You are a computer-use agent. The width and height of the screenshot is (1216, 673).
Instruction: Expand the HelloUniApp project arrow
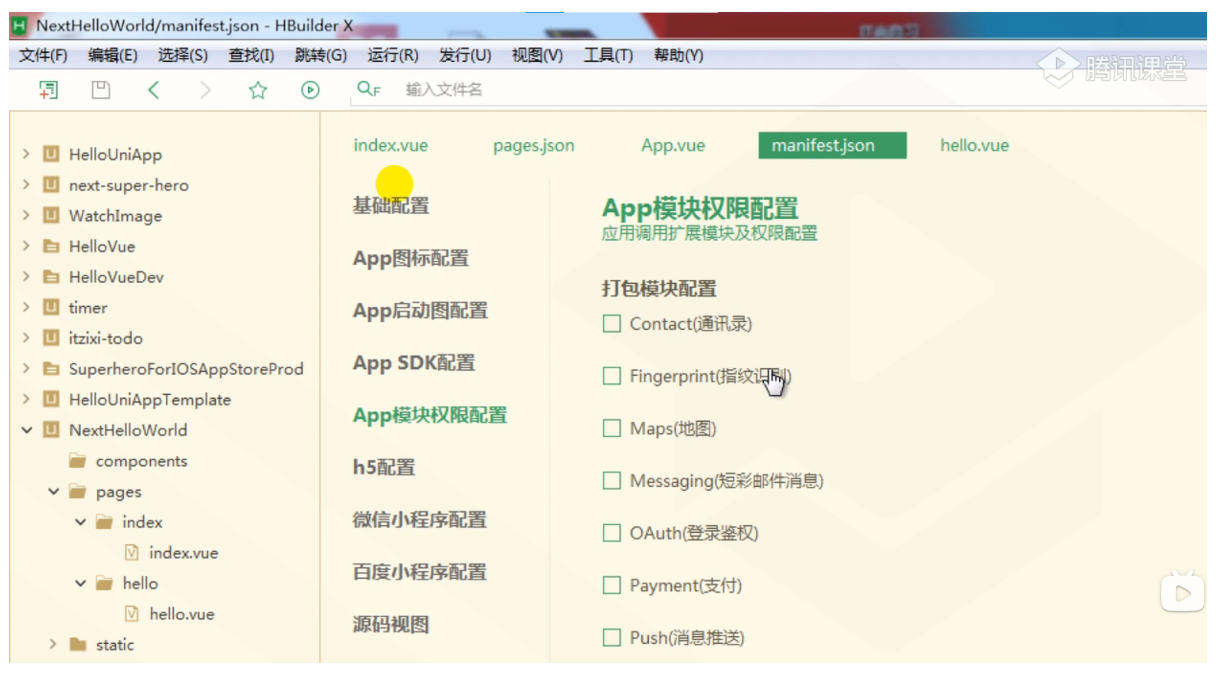[x=26, y=155]
